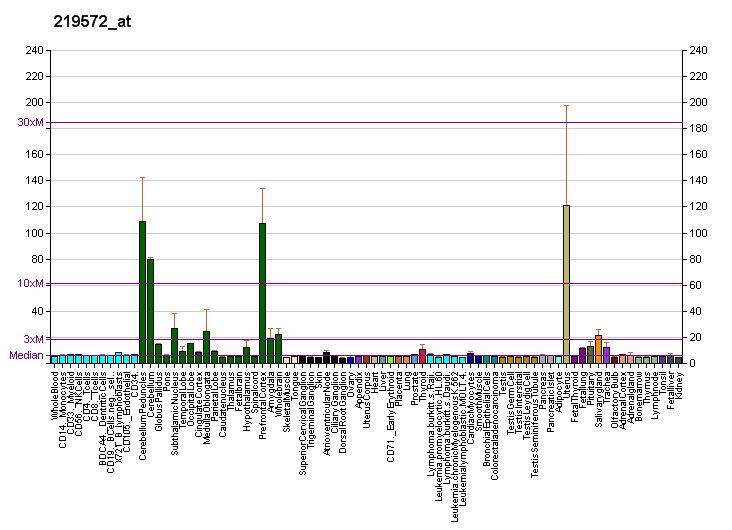This screenshot has height=530, width=732.
Task: Click the TestisSeminiferousTubule x-axis label
Action: pos(535,423)
